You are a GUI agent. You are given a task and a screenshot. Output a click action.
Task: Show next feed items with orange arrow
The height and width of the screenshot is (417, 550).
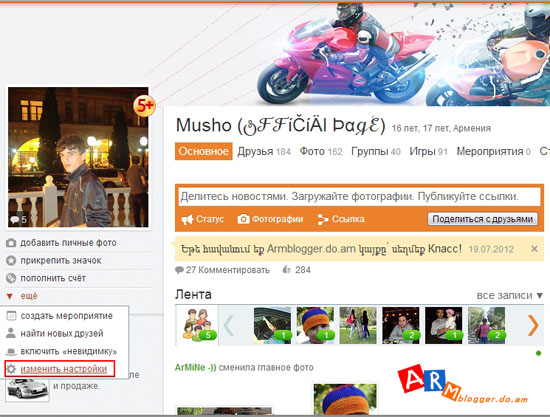tap(533, 325)
